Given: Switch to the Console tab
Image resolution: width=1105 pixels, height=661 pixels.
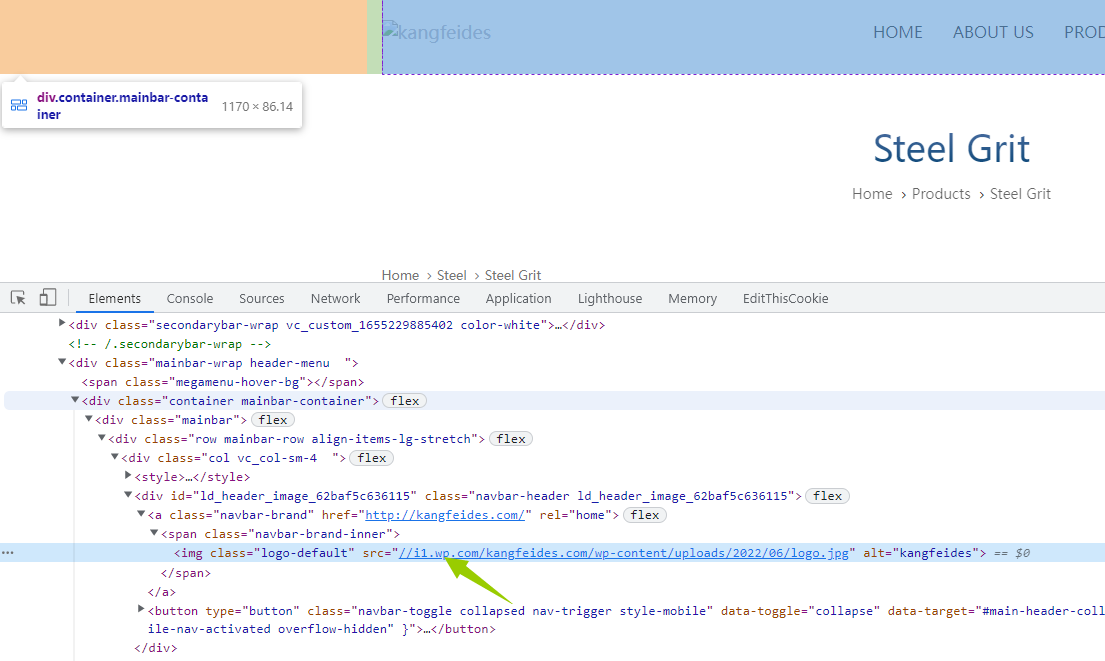Looking at the screenshot, I should [x=190, y=299].
